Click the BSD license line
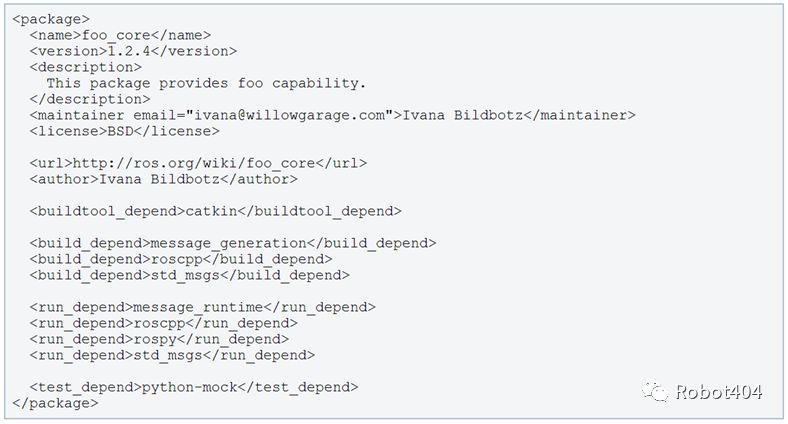The height and width of the screenshot is (424, 788). 125,131
